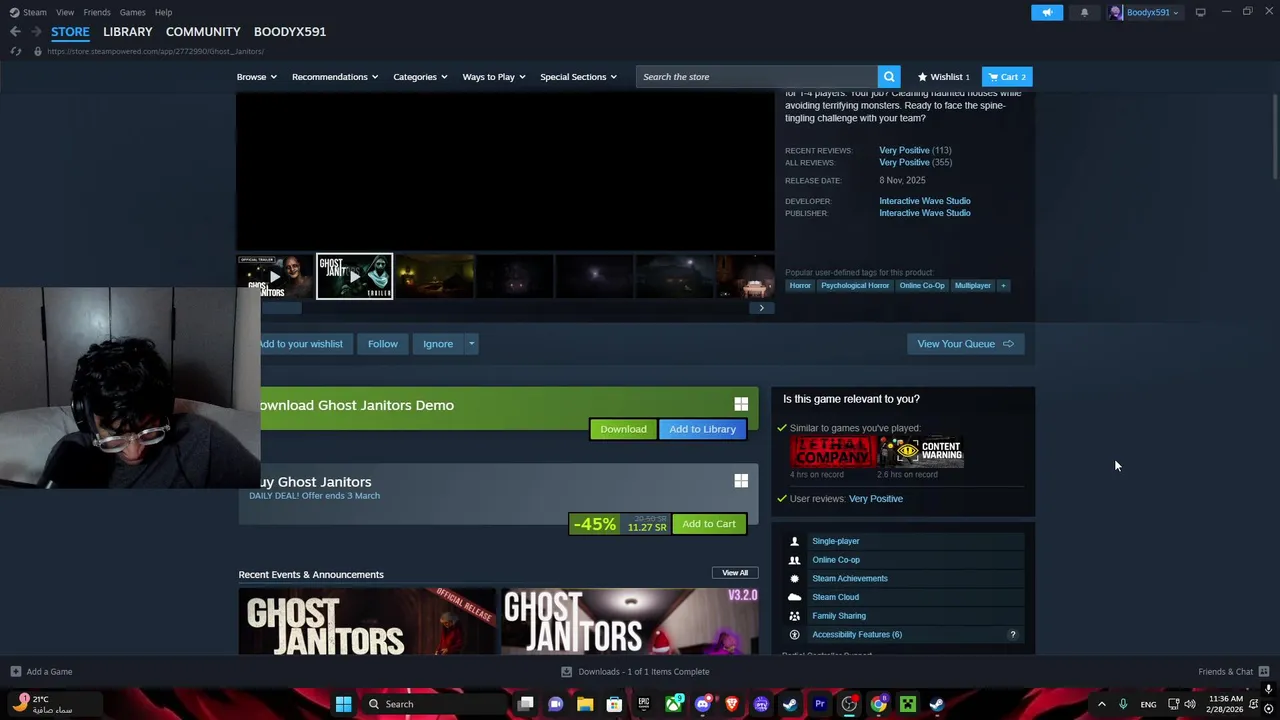Expand the Recommendations dropdown
This screenshot has width=1280, height=720.
pyautogui.click(x=335, y=77)
